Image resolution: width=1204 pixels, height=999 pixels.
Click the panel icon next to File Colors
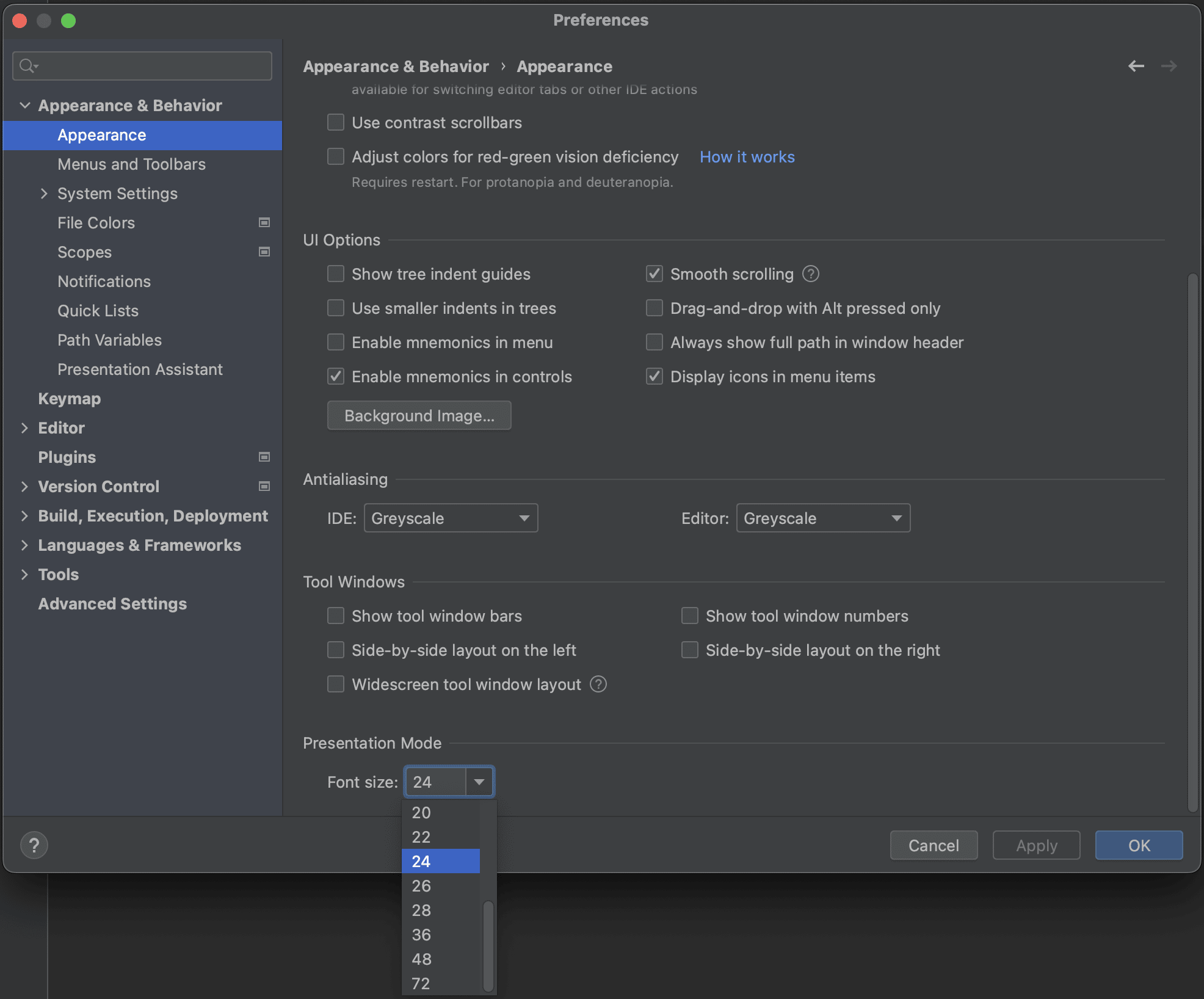coord(264,222)
